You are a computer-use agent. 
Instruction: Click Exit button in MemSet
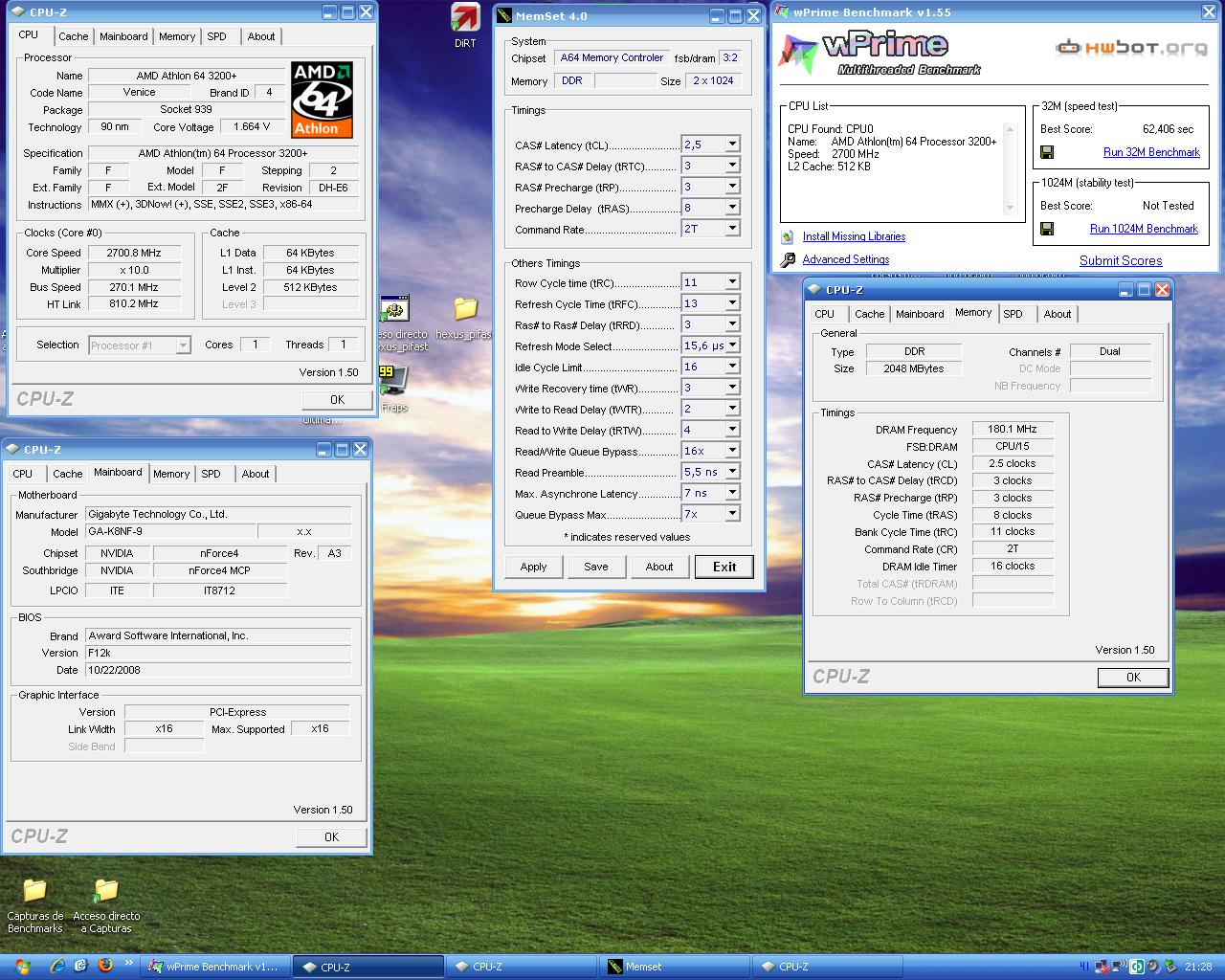(724, 567)
